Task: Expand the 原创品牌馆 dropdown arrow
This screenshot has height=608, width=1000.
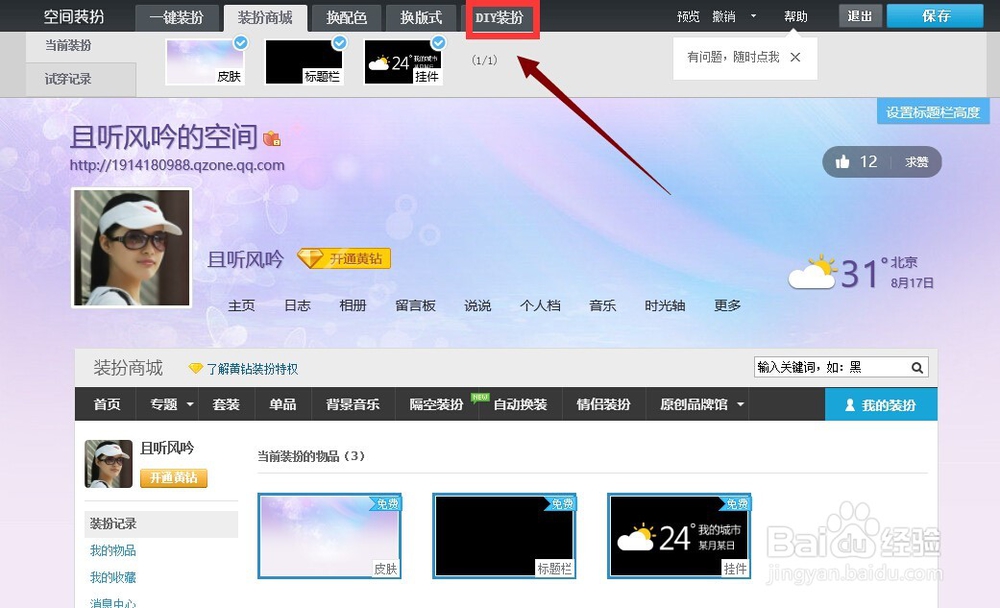Action: pos(740,404)
